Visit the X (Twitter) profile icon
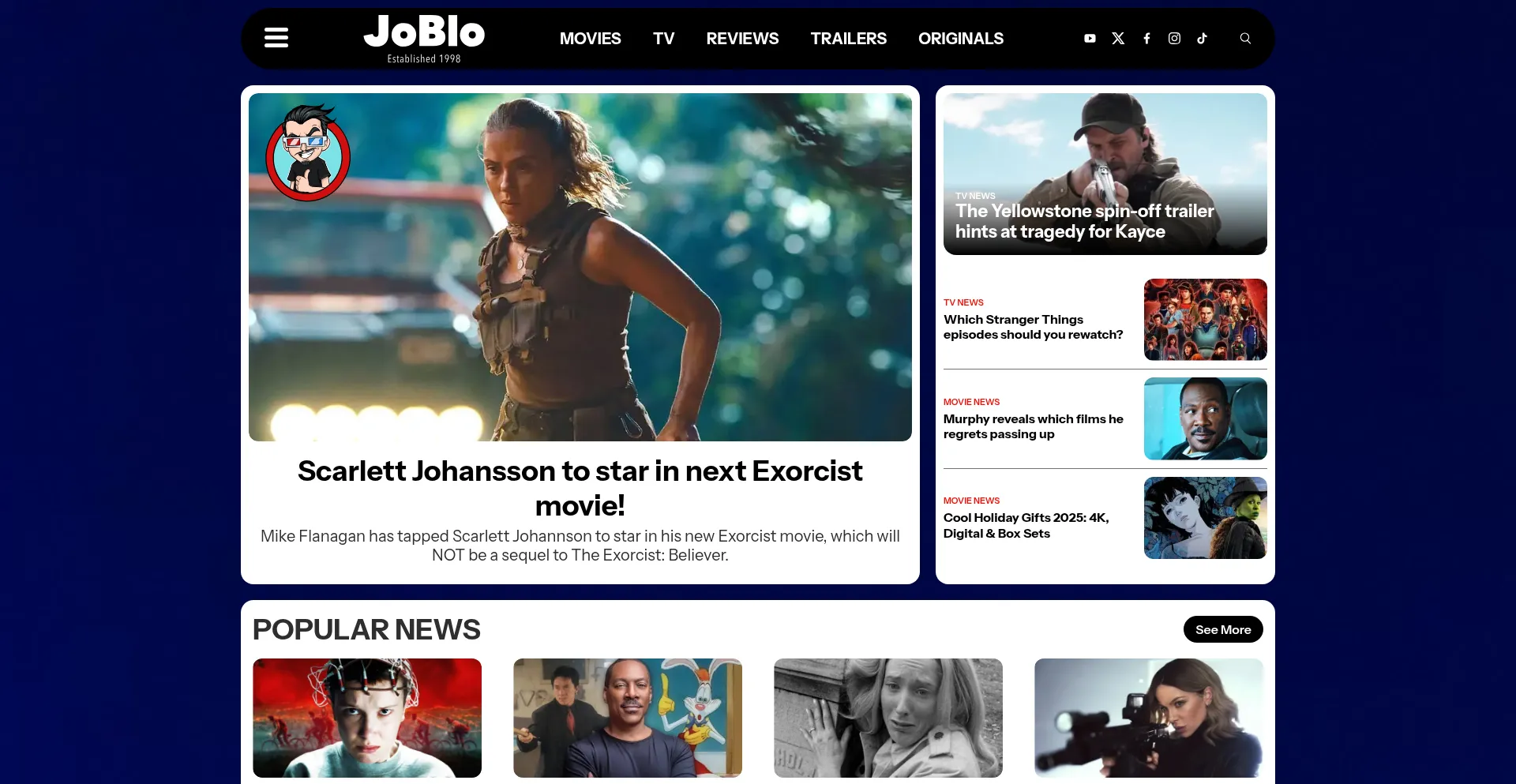The image size is (1516, 784). pyautogui.click(x=1118, y=38)
